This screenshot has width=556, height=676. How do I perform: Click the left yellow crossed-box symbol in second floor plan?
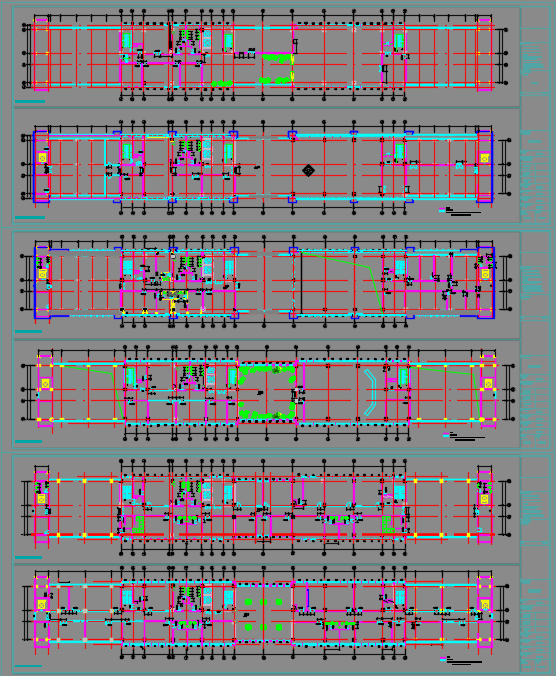click(42, 158)
